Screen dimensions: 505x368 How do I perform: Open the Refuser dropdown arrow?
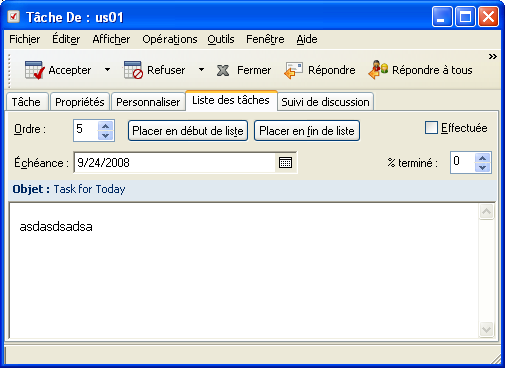[x=201, y=70]
